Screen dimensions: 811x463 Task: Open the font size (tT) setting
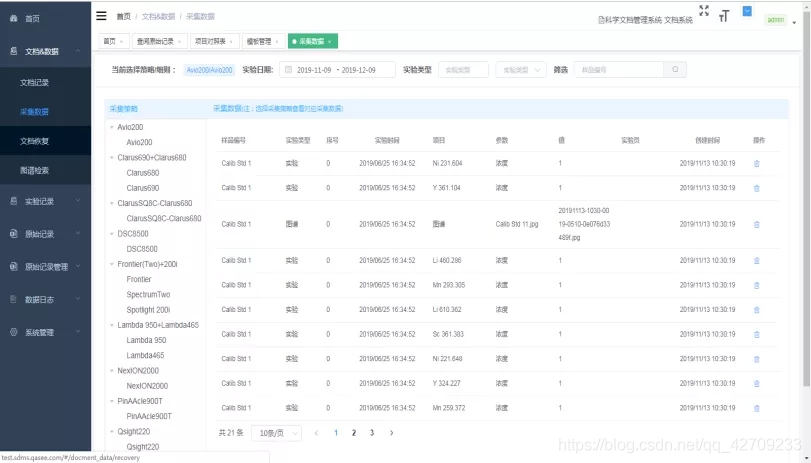click(x=724, y=17)
